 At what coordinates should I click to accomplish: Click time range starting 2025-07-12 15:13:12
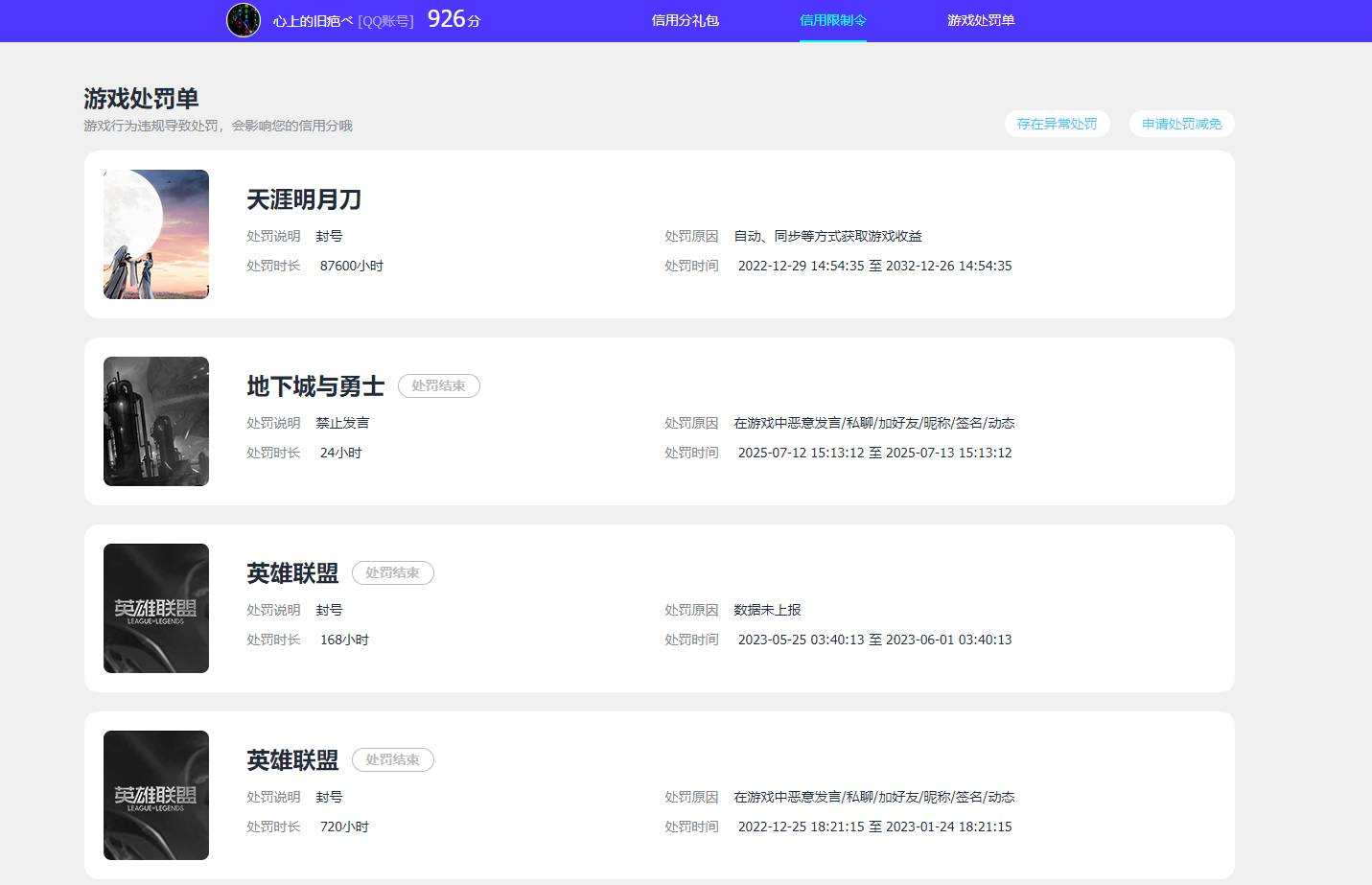[874, 453]
